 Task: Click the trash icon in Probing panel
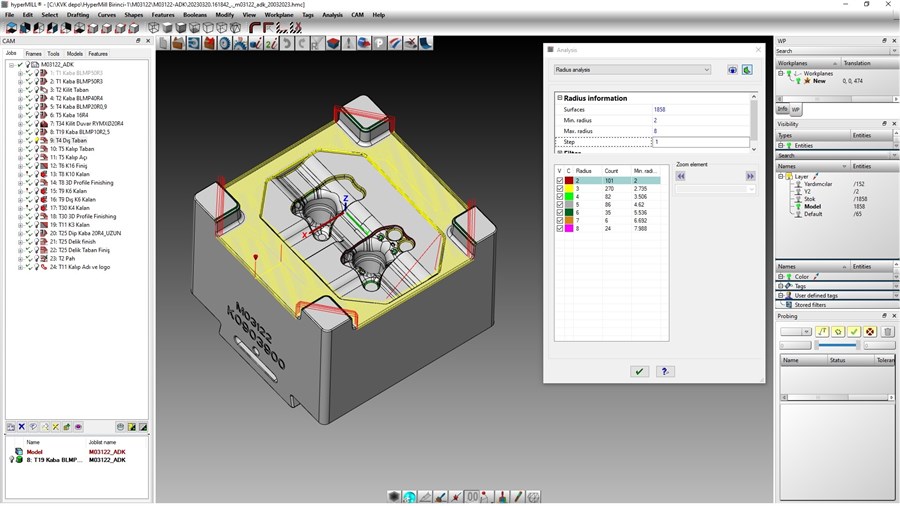click(887, 332)
